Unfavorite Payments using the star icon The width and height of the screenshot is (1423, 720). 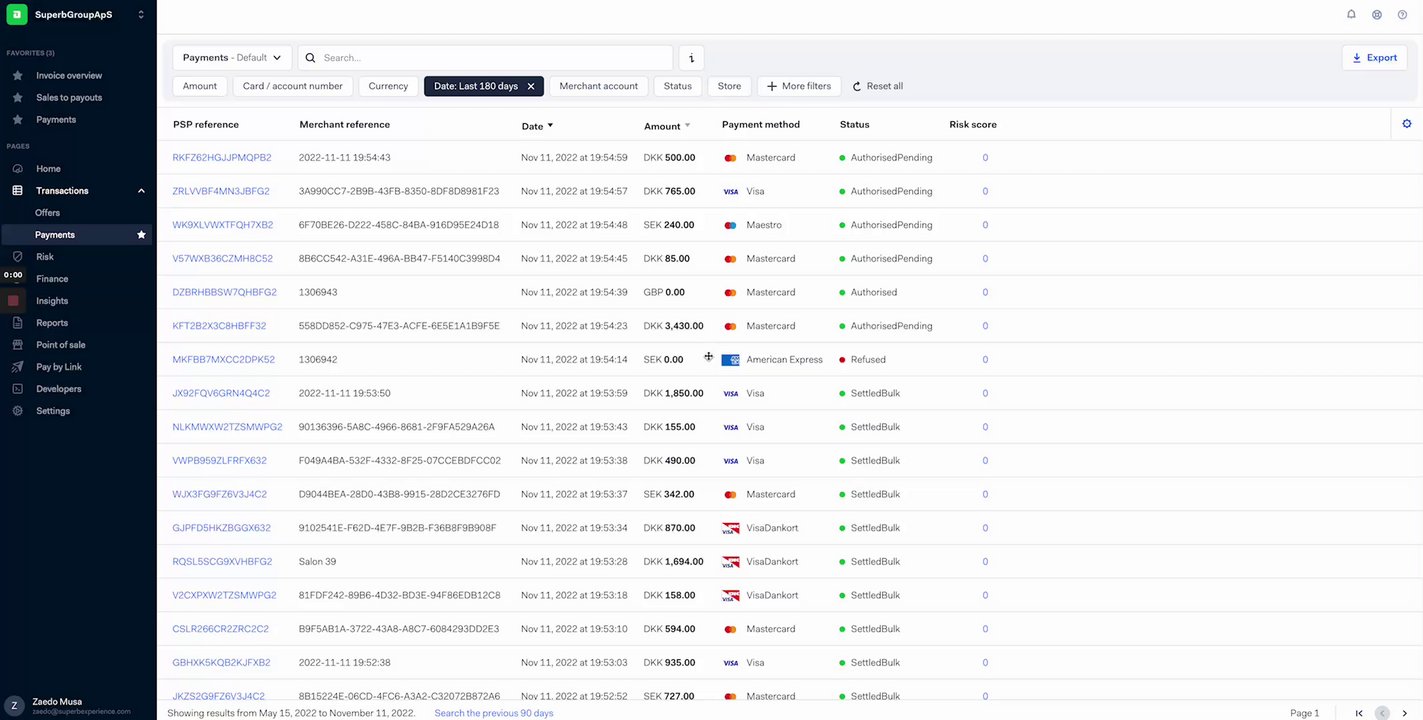tap(141, 235)
